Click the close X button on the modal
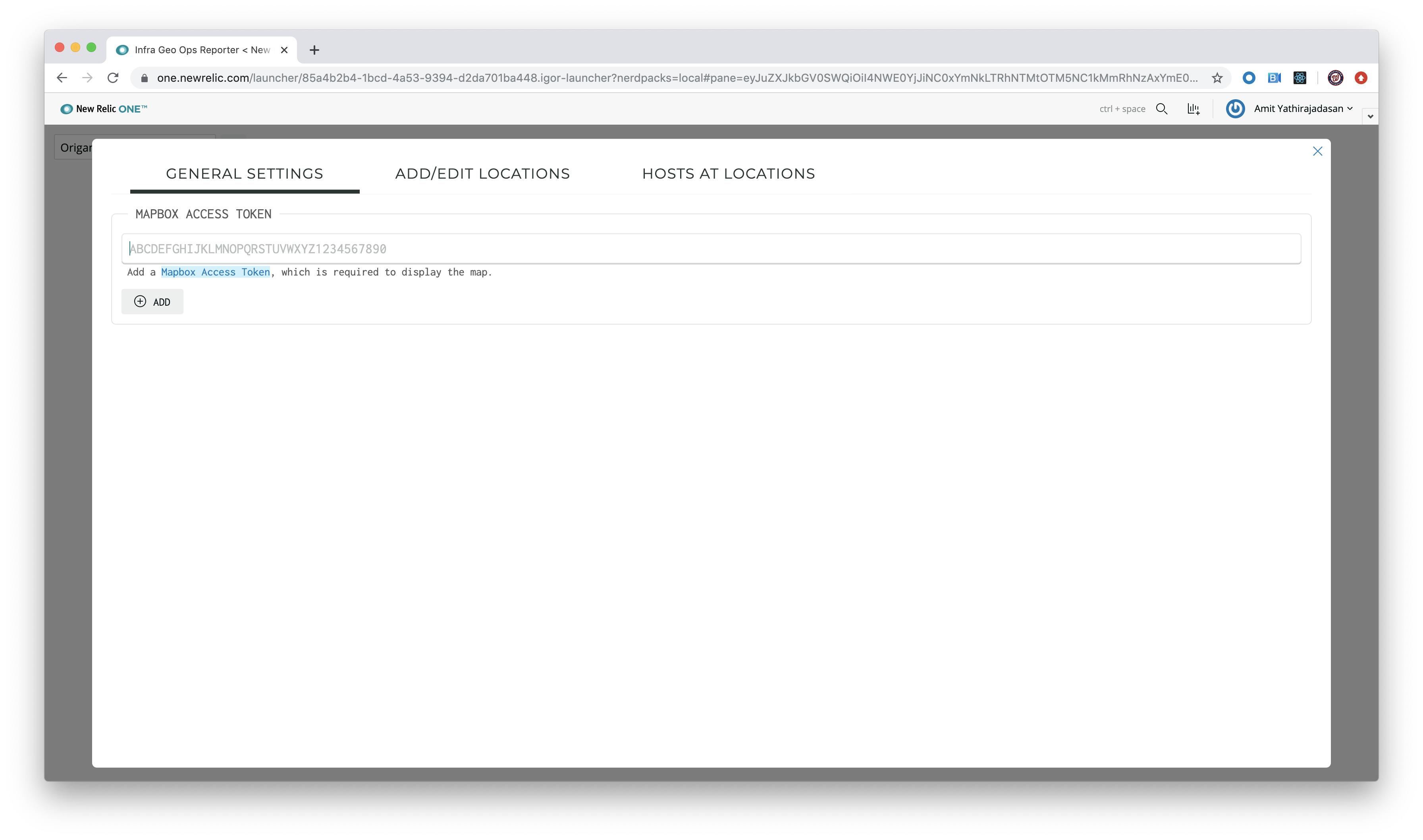The height and width of the screenshot is (840, 1423). click(1318, 151)
